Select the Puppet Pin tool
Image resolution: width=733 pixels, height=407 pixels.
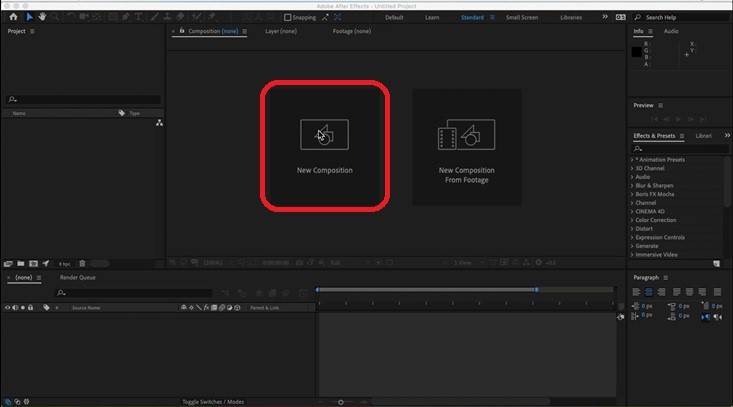[212, 17]
